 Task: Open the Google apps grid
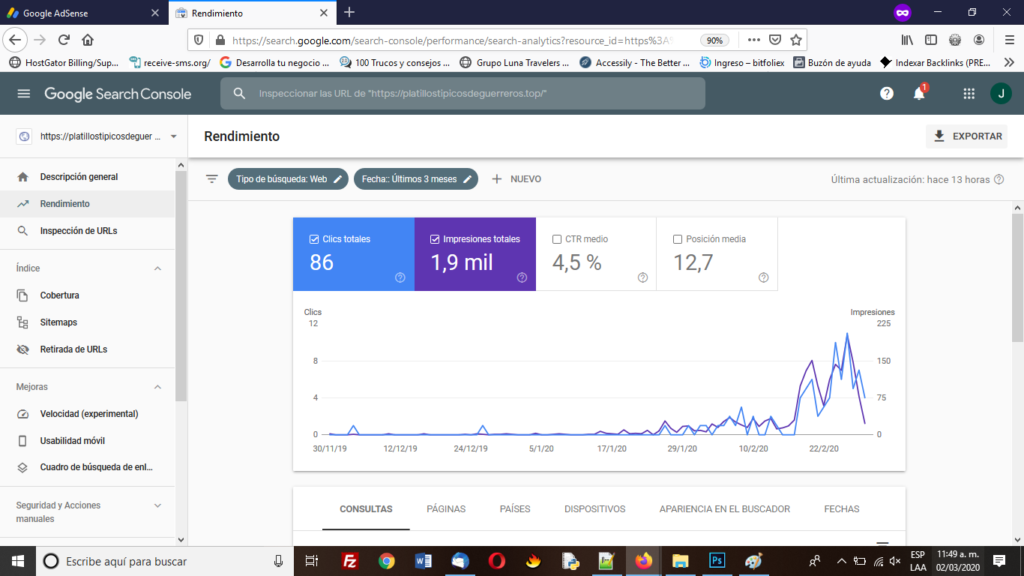click(x=968, y=93)
